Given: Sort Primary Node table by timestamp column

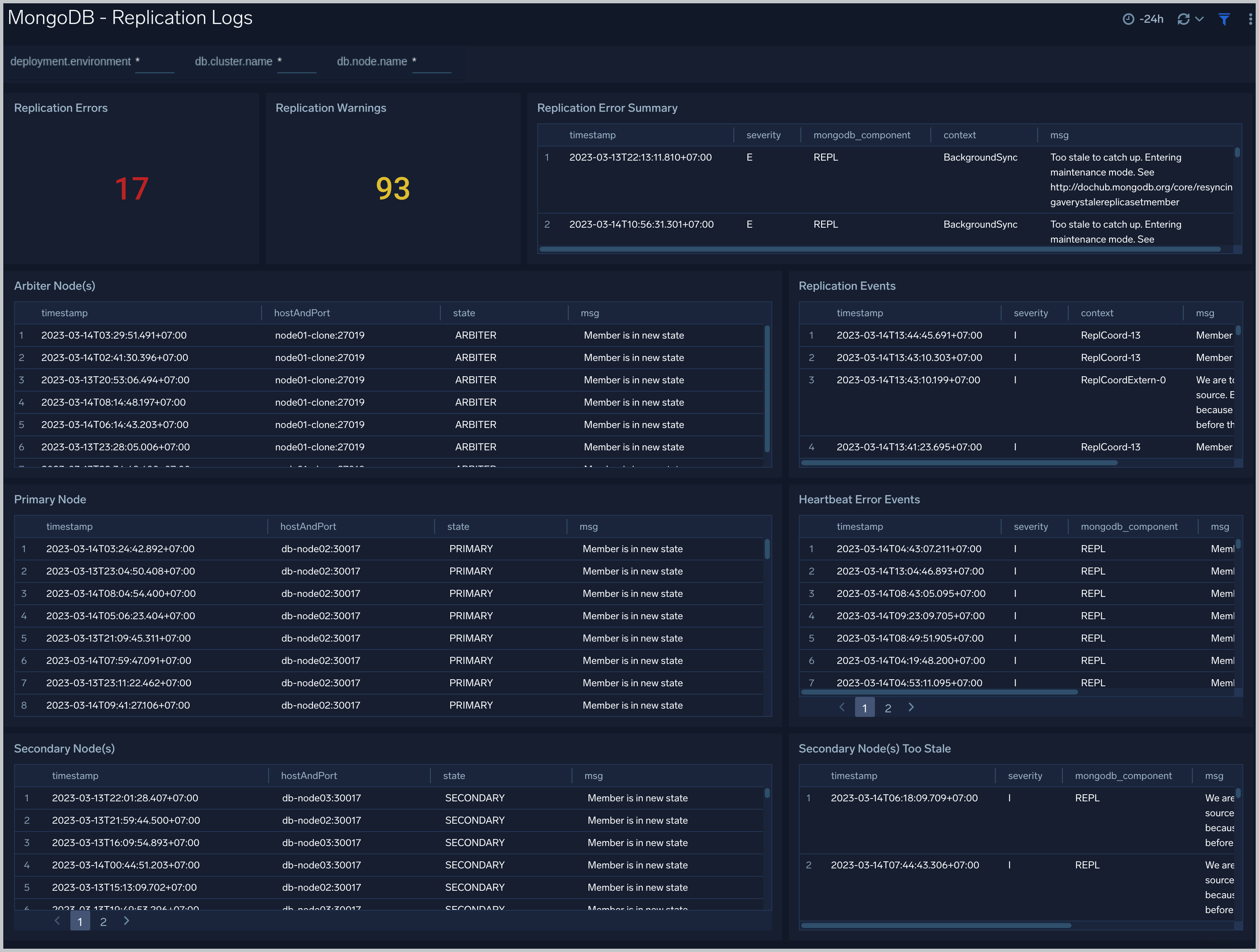Looking at the screenshot, I should point(70,526).
